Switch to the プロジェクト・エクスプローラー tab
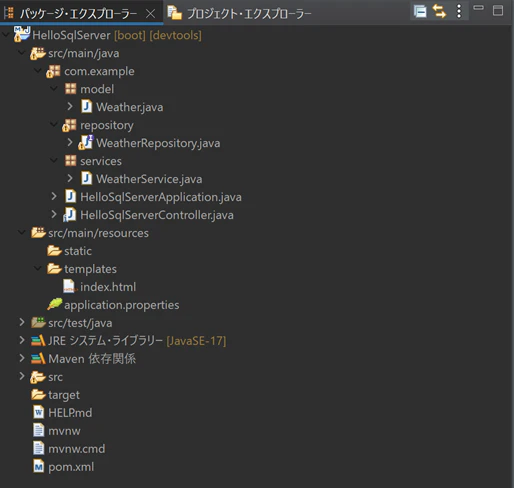 point(239,13)
